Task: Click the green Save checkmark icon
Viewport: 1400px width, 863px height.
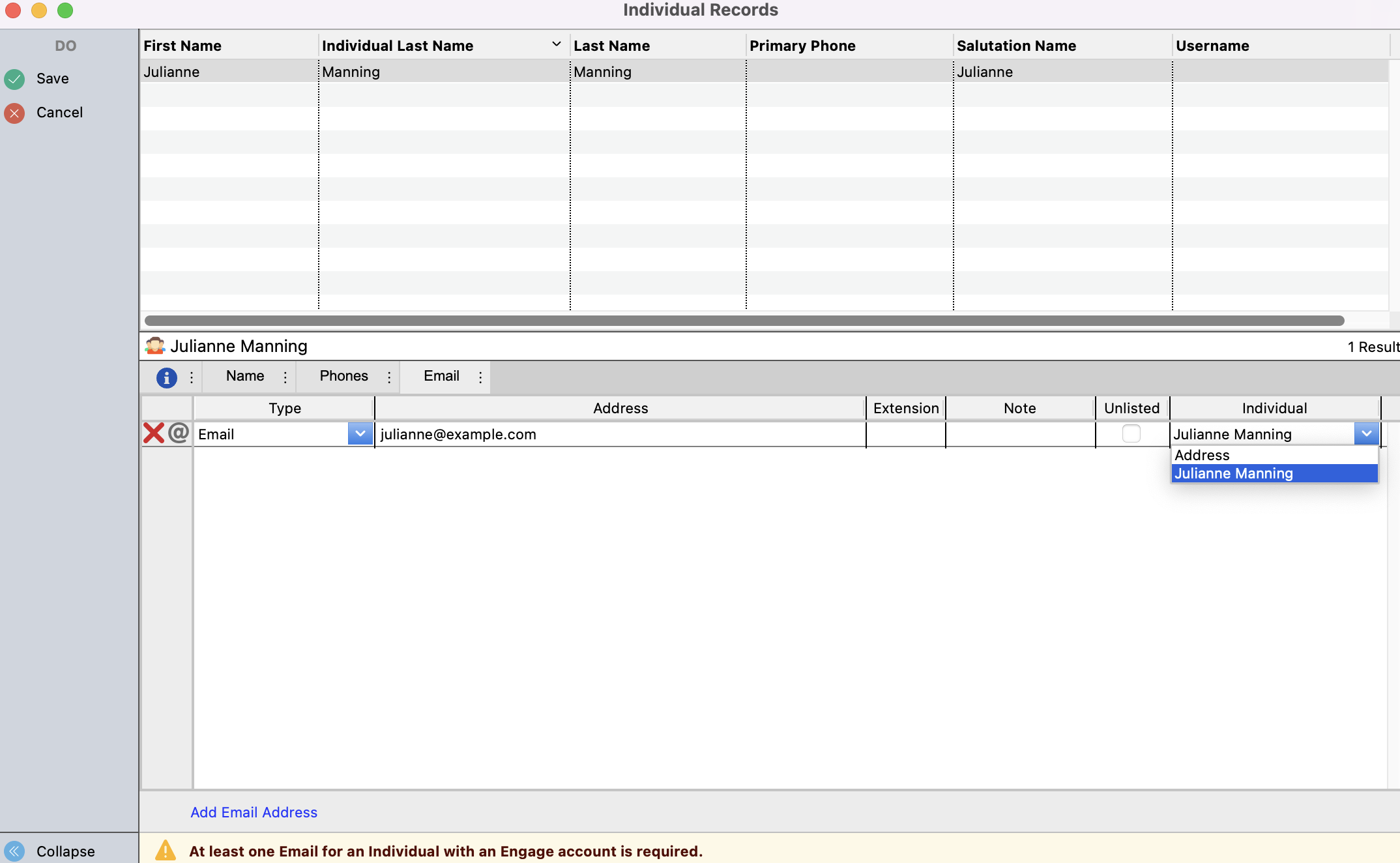Action: point(14,79)
